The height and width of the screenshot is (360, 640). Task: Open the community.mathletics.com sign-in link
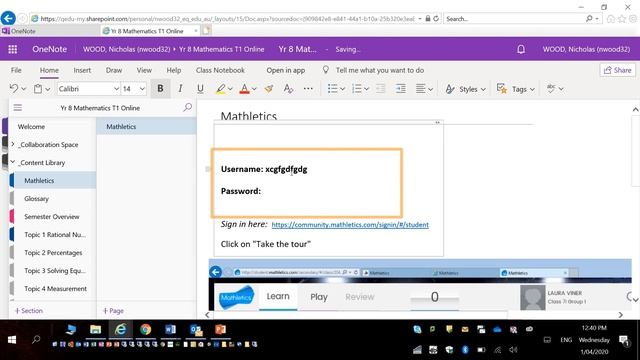pyautogui.click(x=350, y=224)
